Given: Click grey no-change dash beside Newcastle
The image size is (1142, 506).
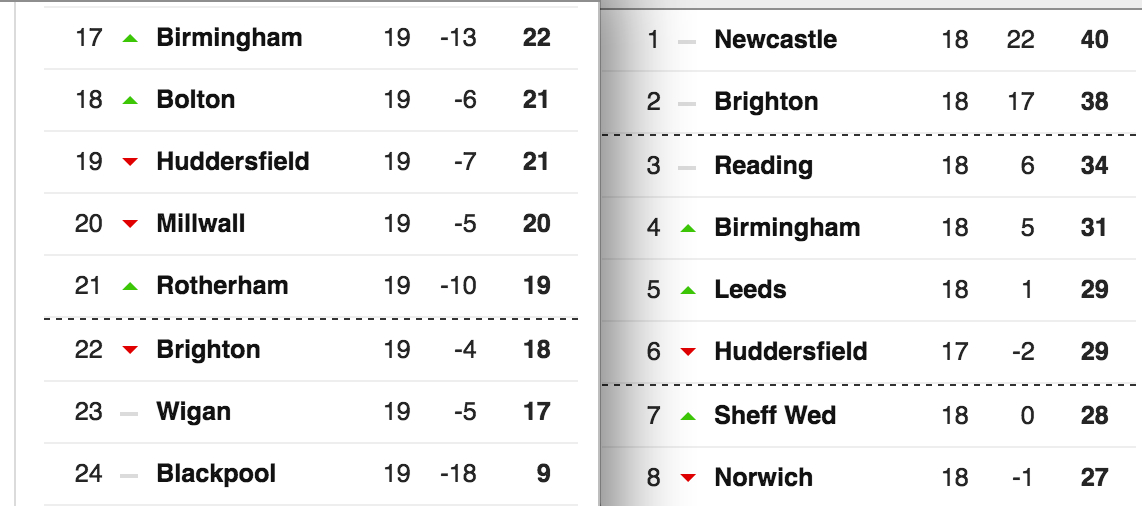Looking at the screenshot, I should 687,41.
